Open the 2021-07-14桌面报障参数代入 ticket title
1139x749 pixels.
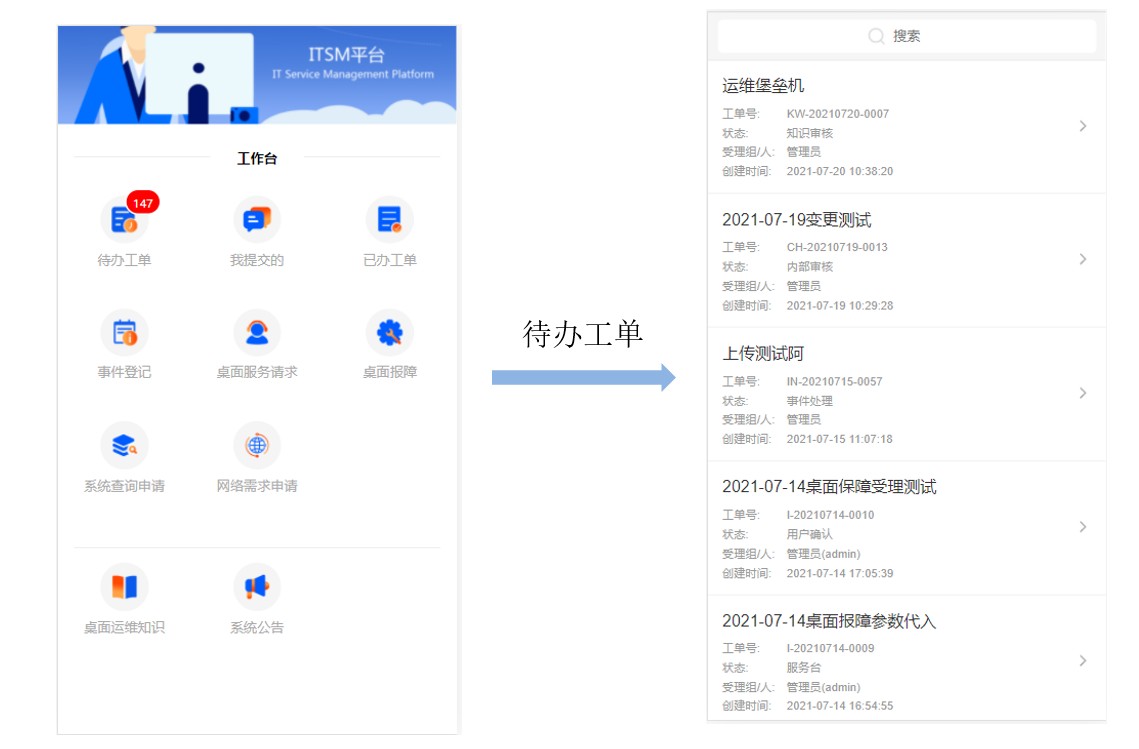828,621
